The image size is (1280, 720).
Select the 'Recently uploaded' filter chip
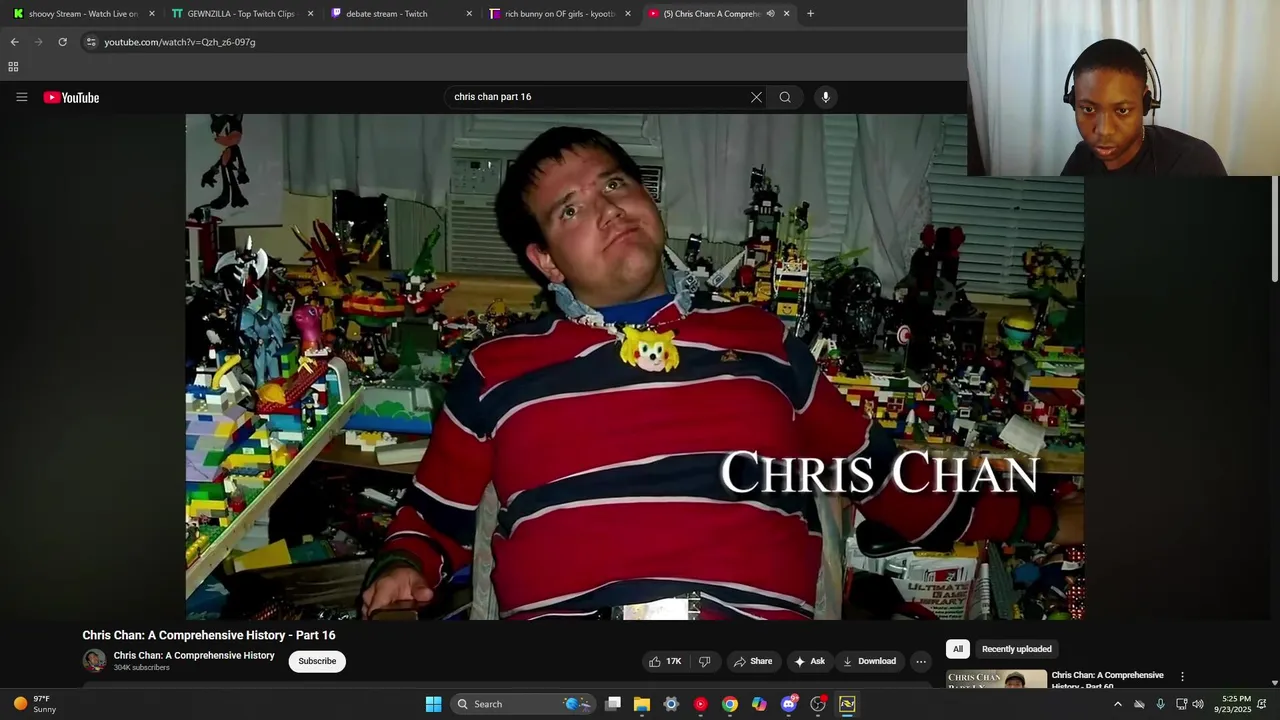(x=1016, y=649)
